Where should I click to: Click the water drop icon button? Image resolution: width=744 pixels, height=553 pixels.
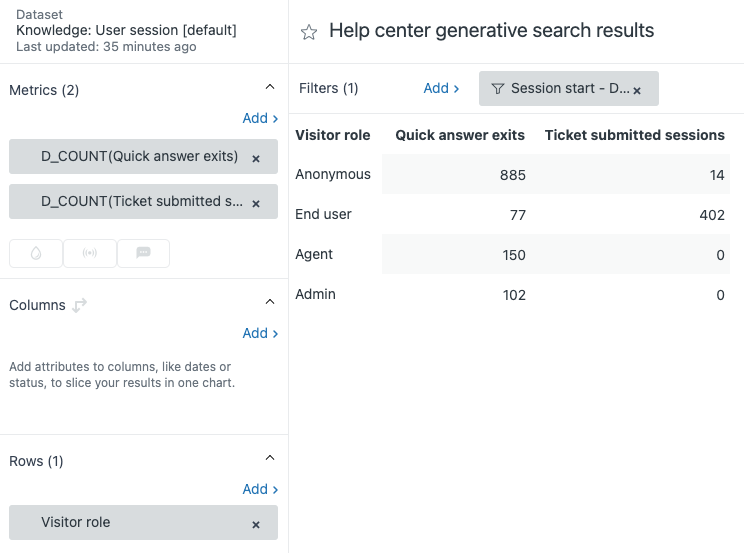[36, 253]
